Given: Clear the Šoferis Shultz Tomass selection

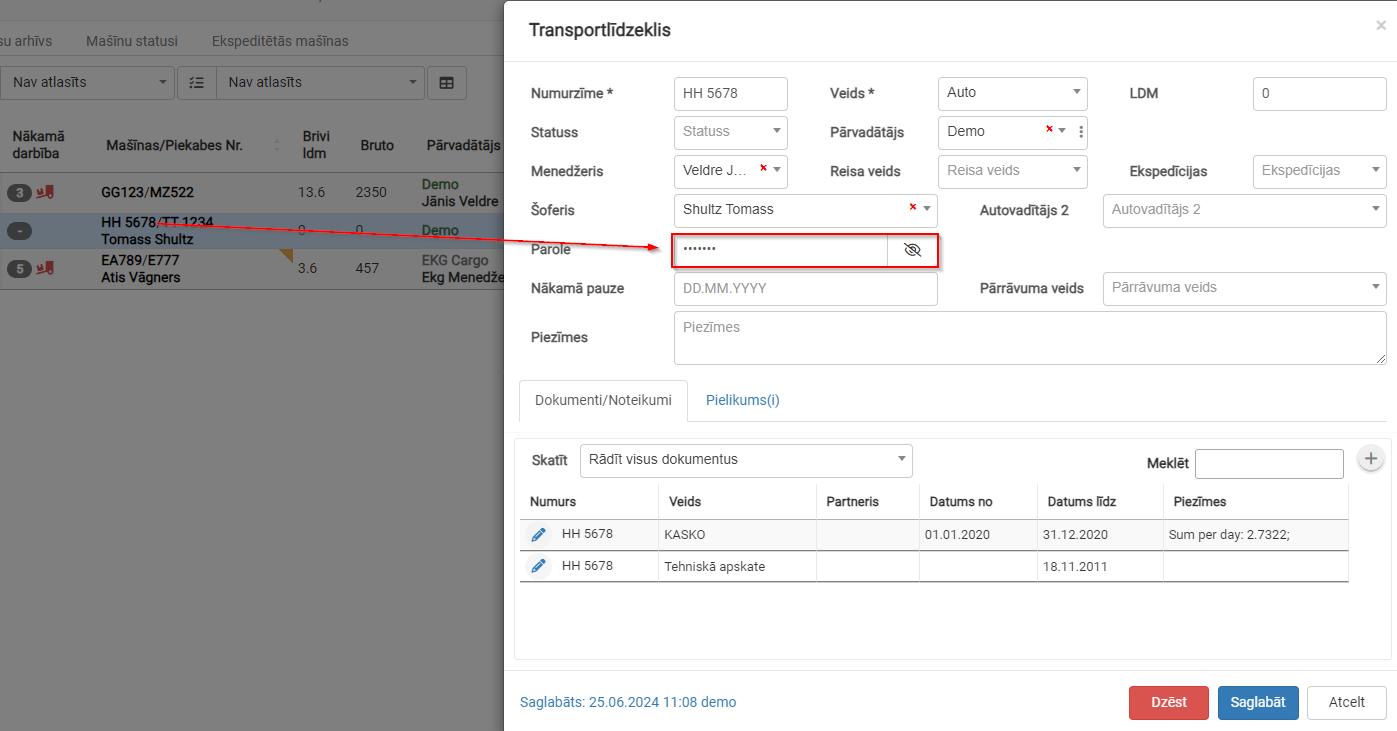Looking at the screenshot, I should 912,206.
